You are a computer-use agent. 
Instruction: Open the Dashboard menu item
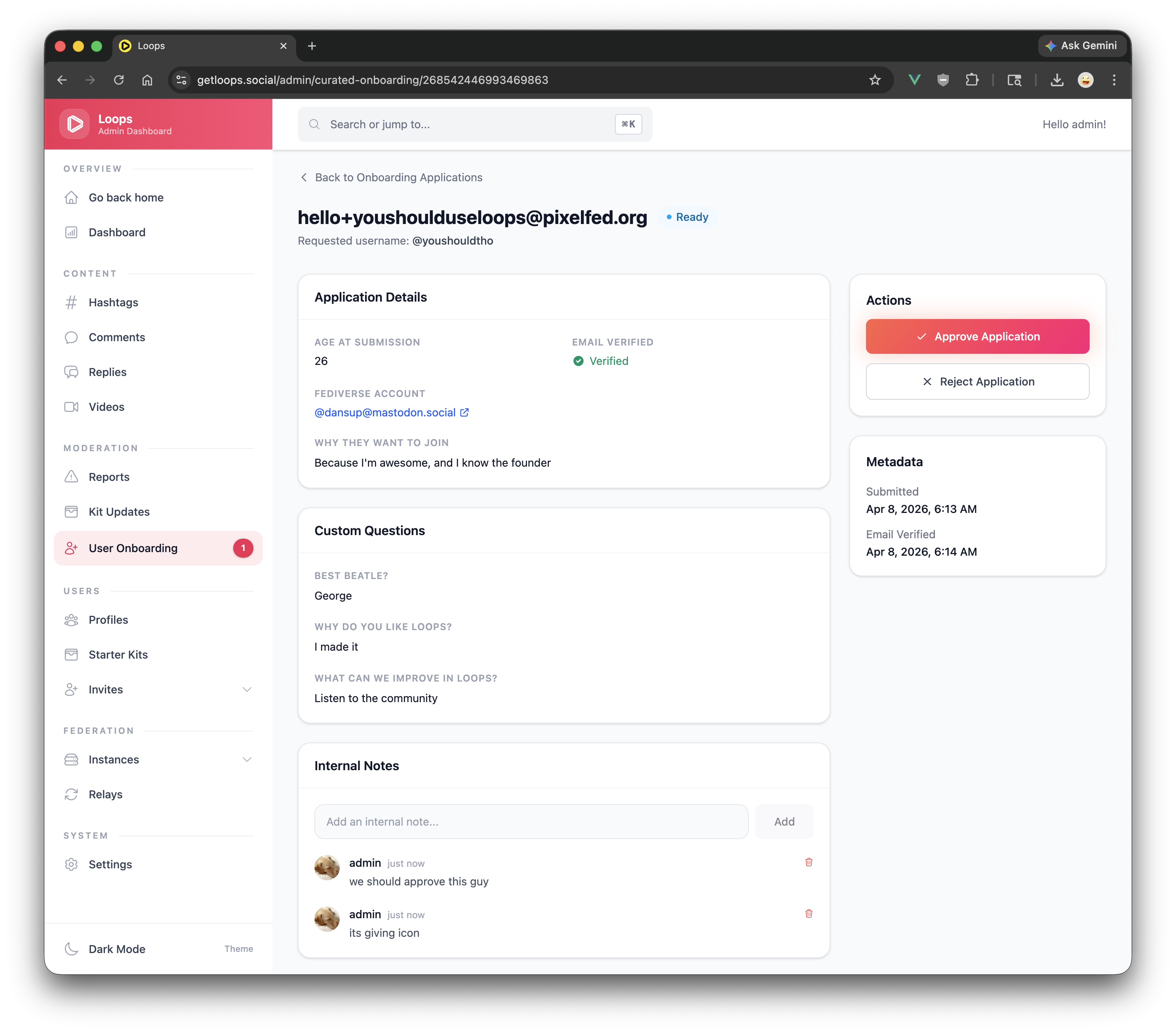coord(158,232)
